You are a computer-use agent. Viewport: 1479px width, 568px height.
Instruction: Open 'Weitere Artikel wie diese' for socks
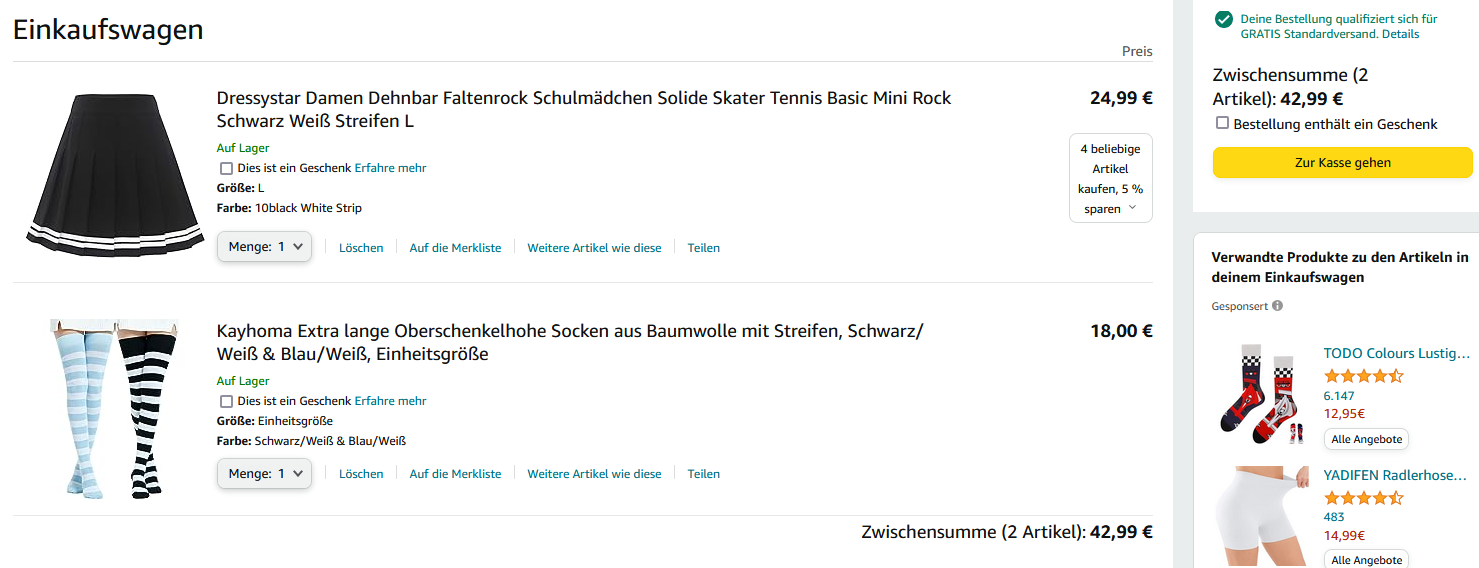coord(594,474)
